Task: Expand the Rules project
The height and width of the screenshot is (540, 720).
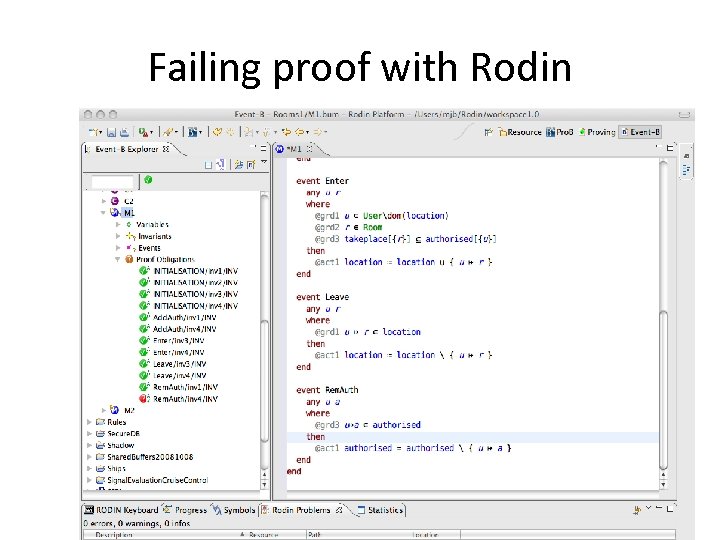Action: [89, 422]
